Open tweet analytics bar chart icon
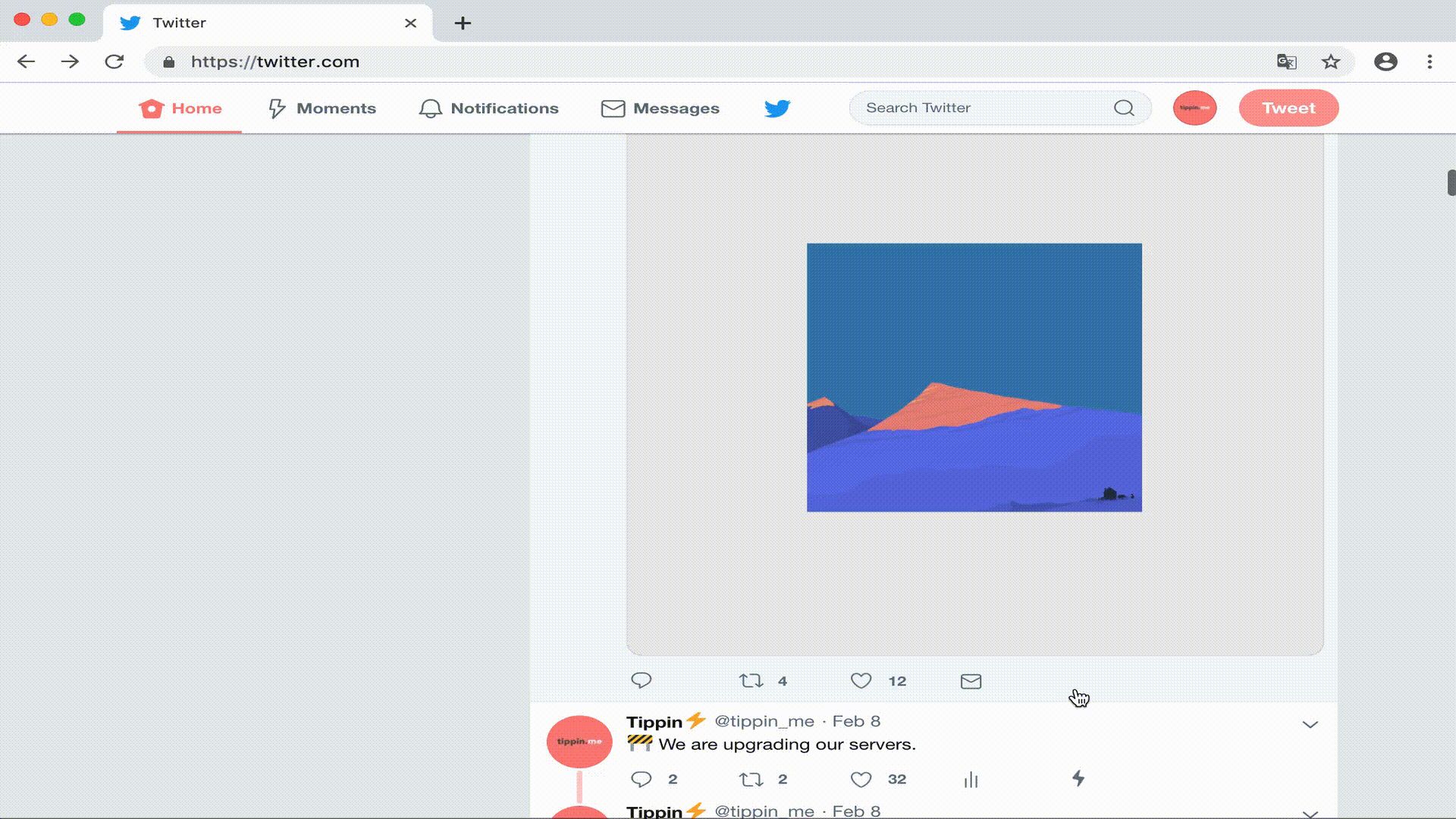The width and height of the screenshot is (1456, 819). pos(971,780)
